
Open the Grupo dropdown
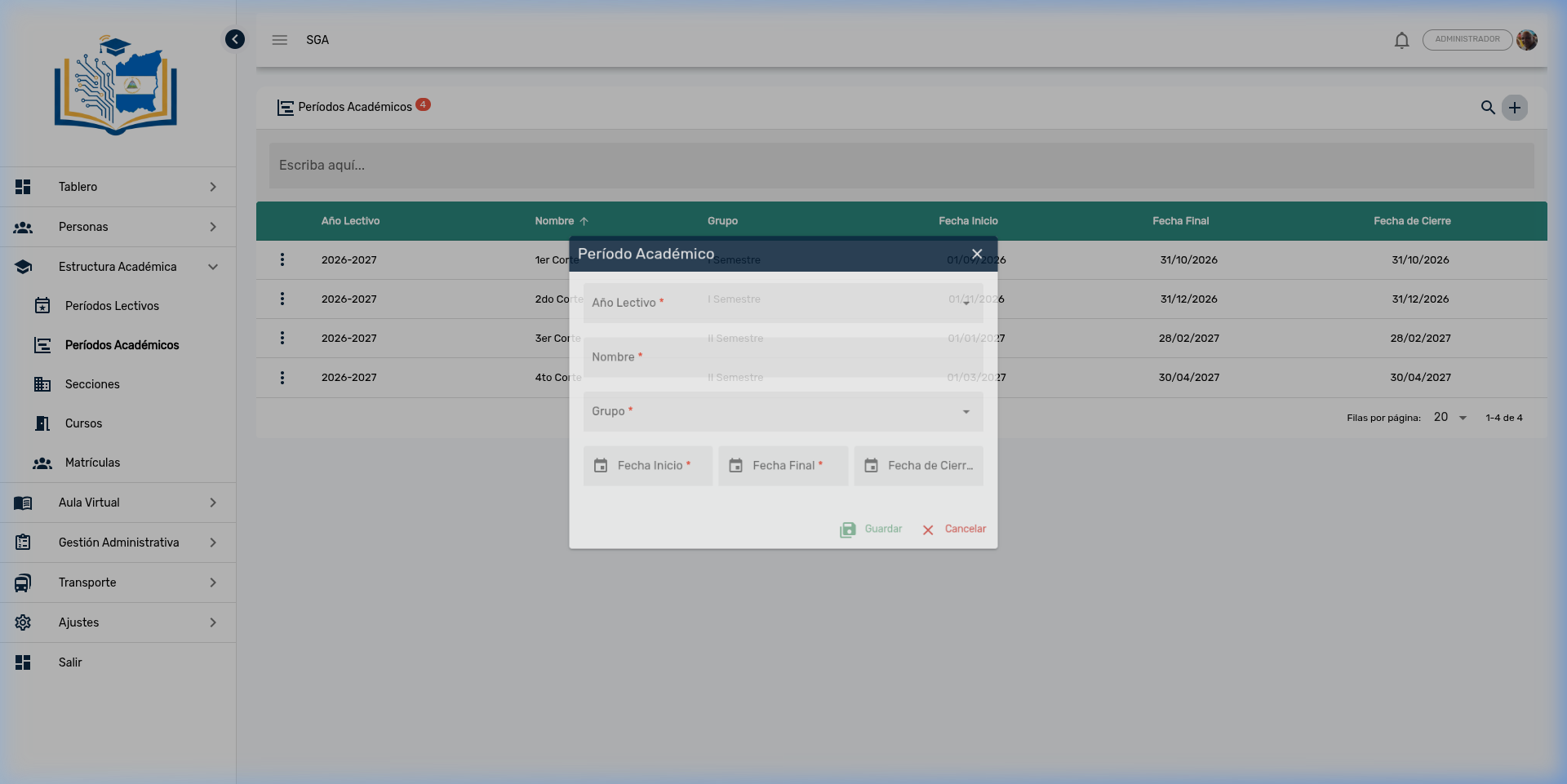pyautogui.click(x=782, y=412)
